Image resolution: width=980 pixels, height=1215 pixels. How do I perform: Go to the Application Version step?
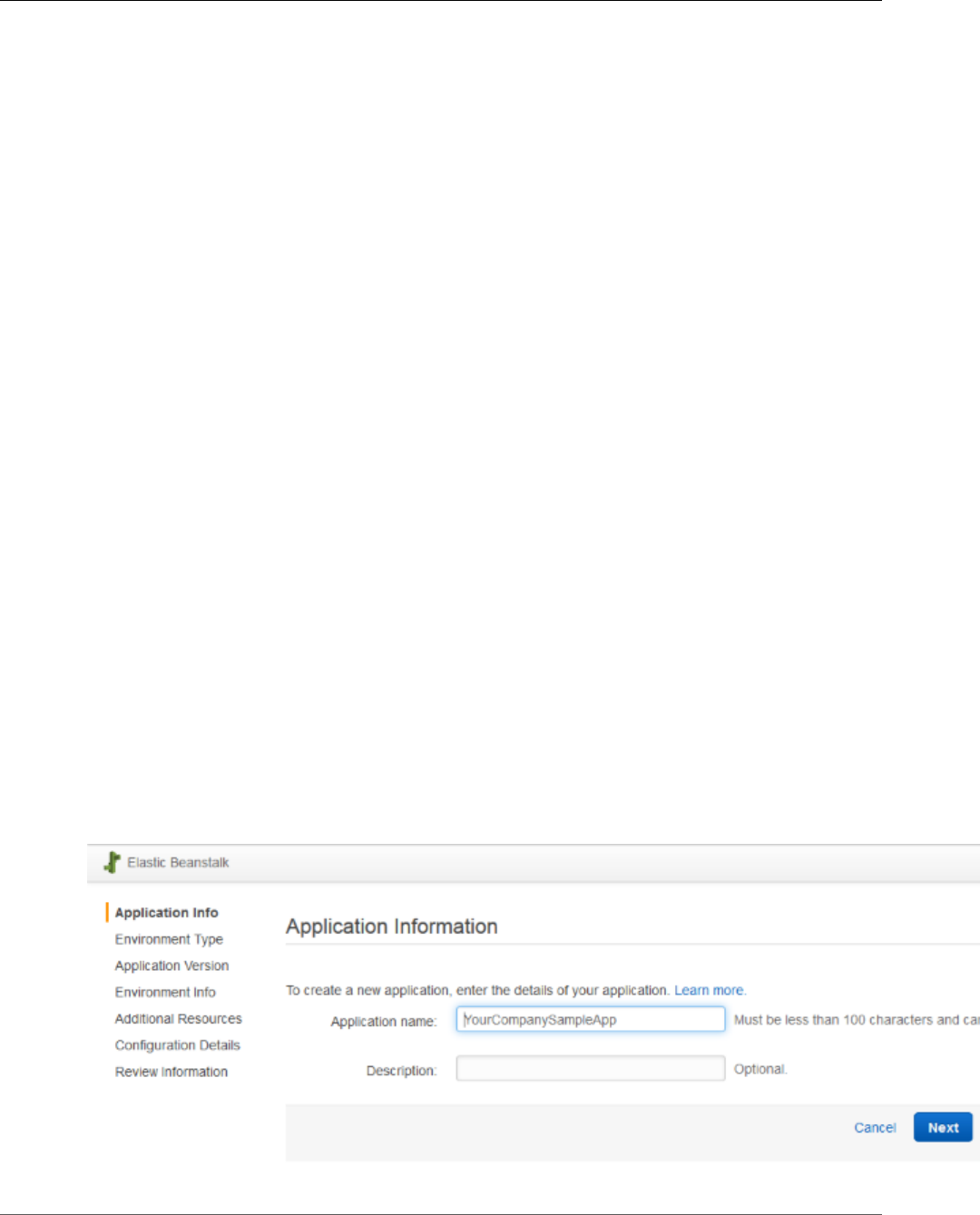pos(171,965)
